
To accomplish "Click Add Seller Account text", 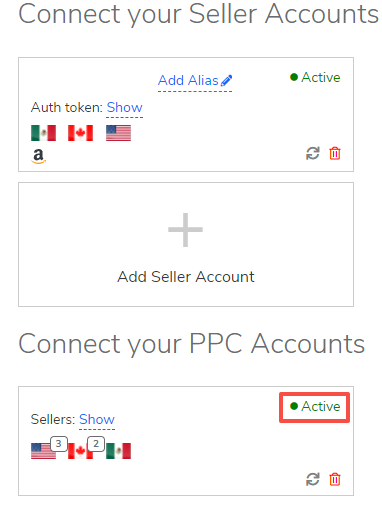I will [x=186, y=277].
